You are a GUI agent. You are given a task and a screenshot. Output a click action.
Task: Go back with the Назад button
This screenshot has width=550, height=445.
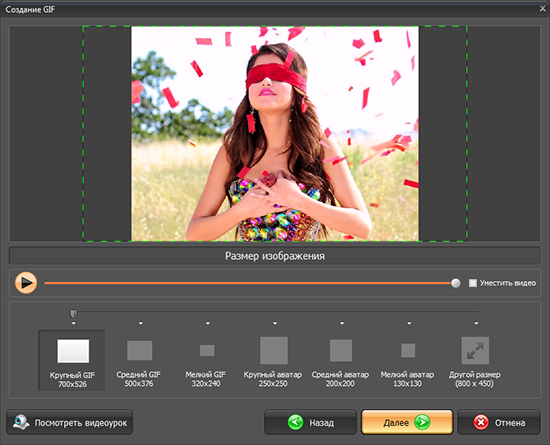point(310,422)
